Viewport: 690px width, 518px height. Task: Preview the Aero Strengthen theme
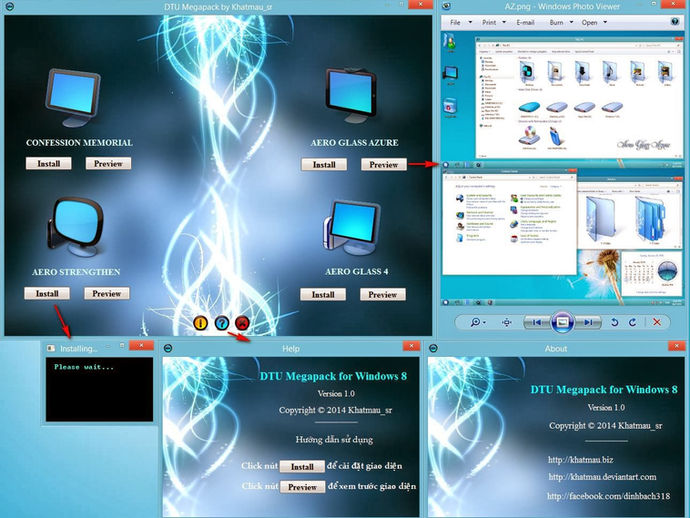coord(107,293)
